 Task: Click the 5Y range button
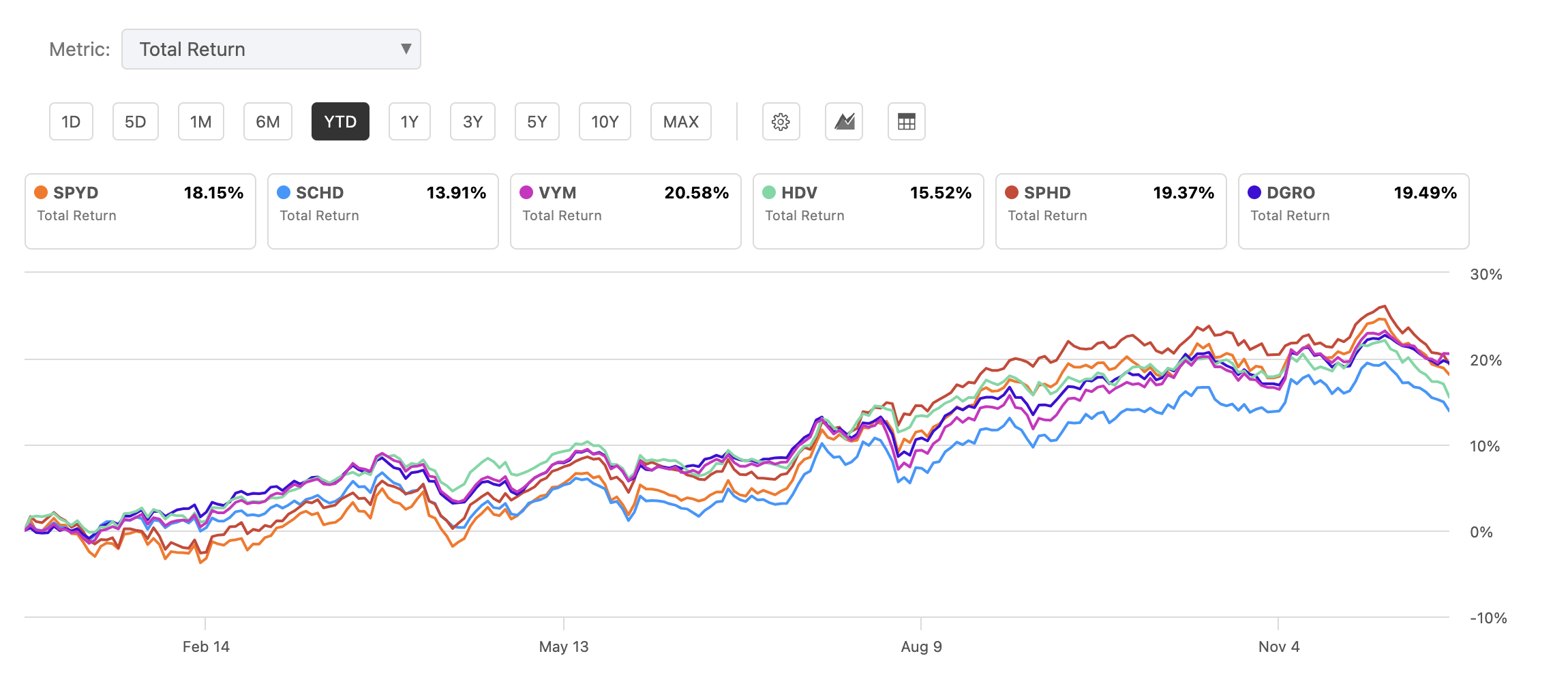pyautogui.click(x=537, y=122)
